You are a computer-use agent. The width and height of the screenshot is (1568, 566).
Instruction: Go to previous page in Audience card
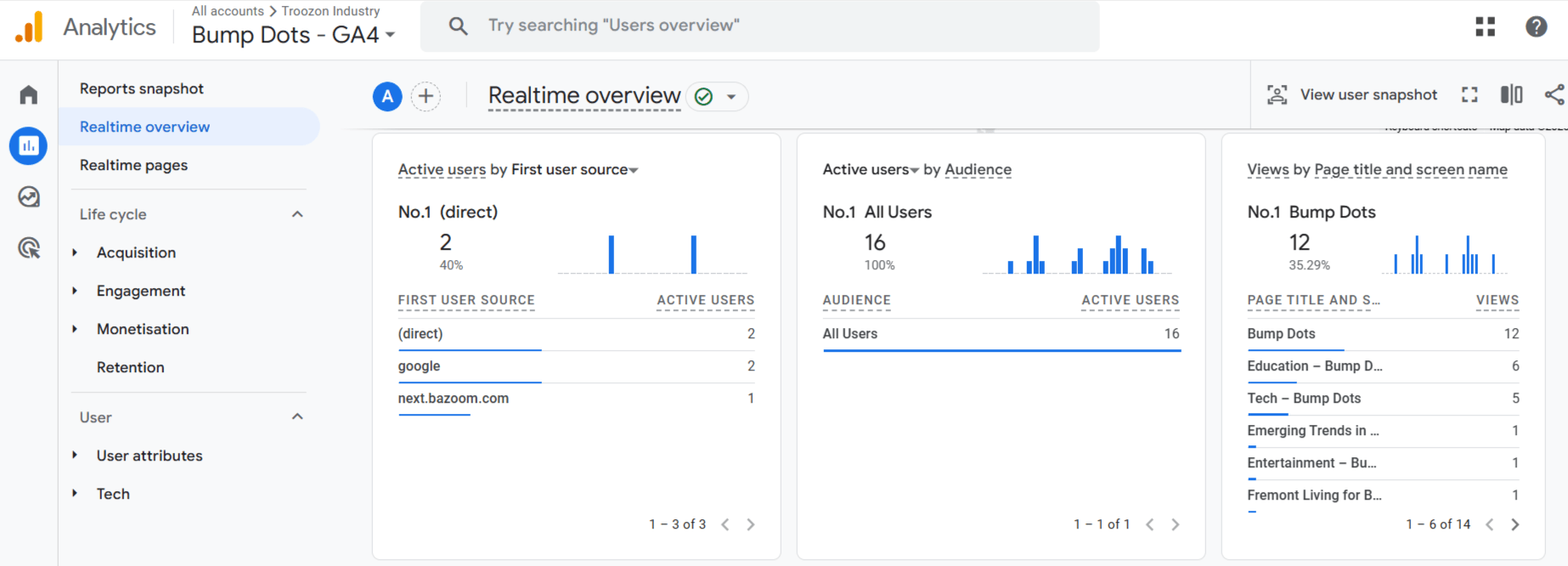tap(1150, 524)
